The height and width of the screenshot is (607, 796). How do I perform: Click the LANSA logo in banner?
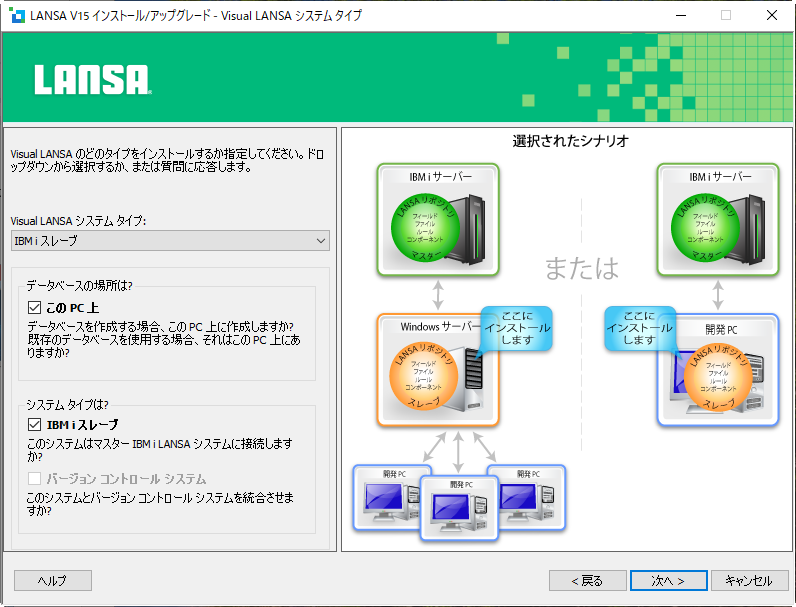(x=92, y=79)
